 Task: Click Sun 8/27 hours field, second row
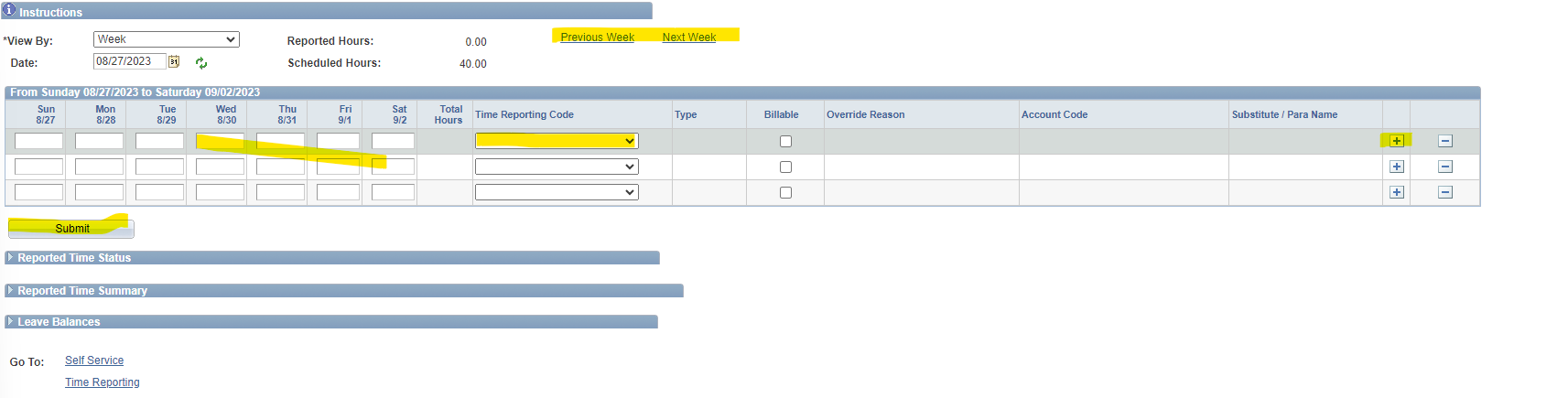coord(38,167)
